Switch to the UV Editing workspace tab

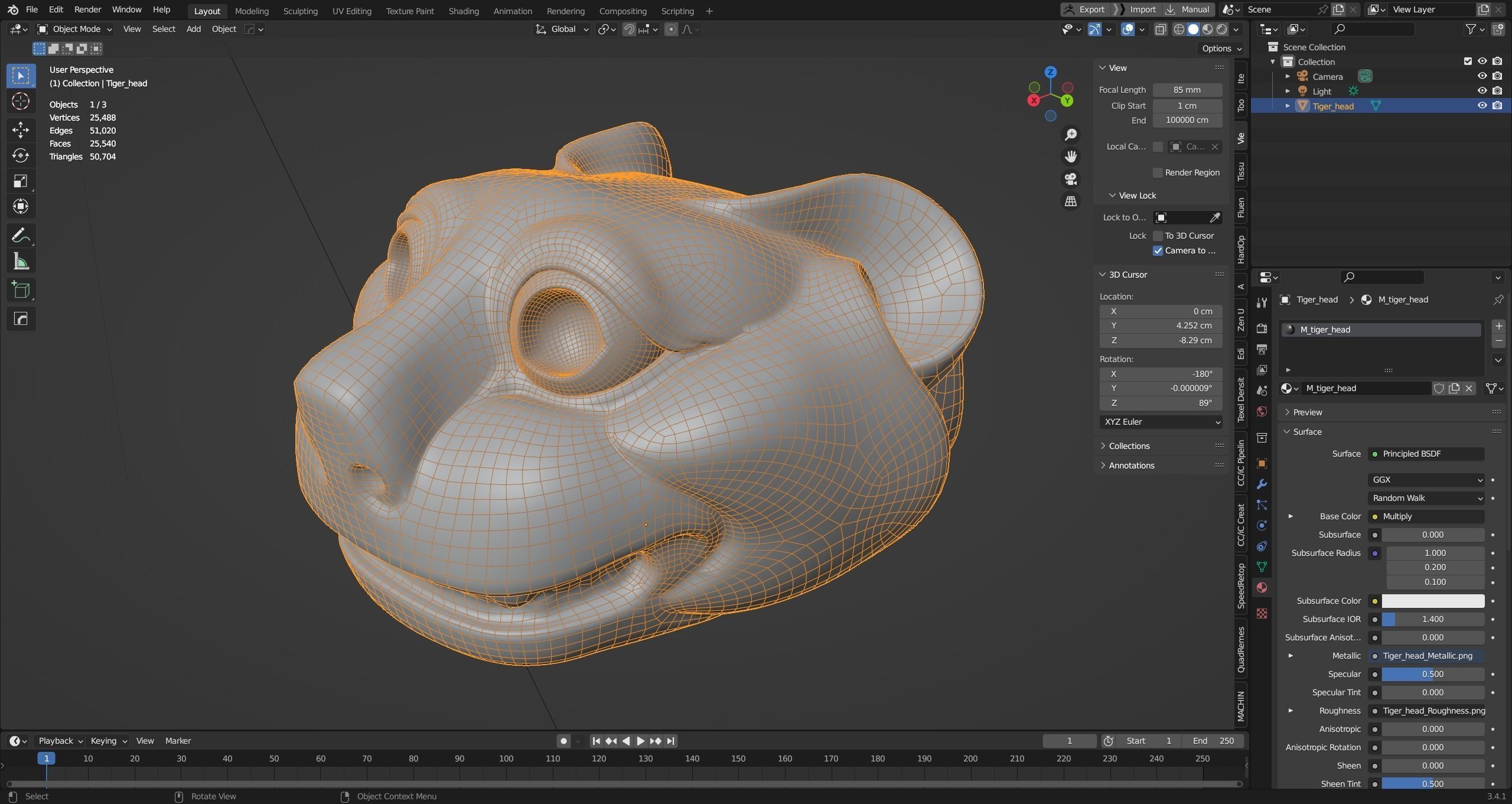351,11
